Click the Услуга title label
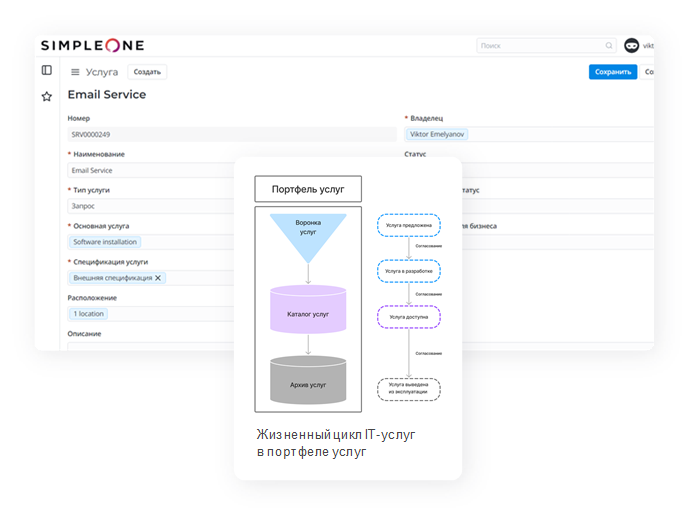 pos(102,72)
